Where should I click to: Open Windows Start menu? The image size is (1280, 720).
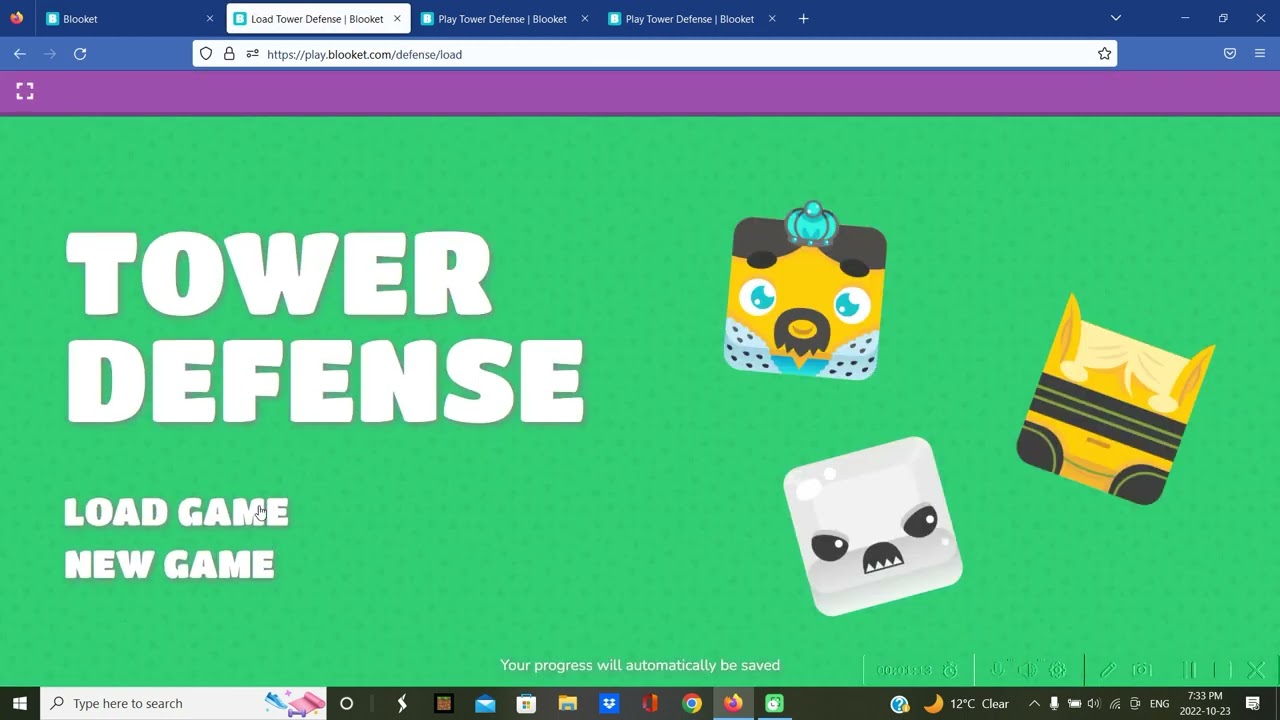[x=20, y=703]
